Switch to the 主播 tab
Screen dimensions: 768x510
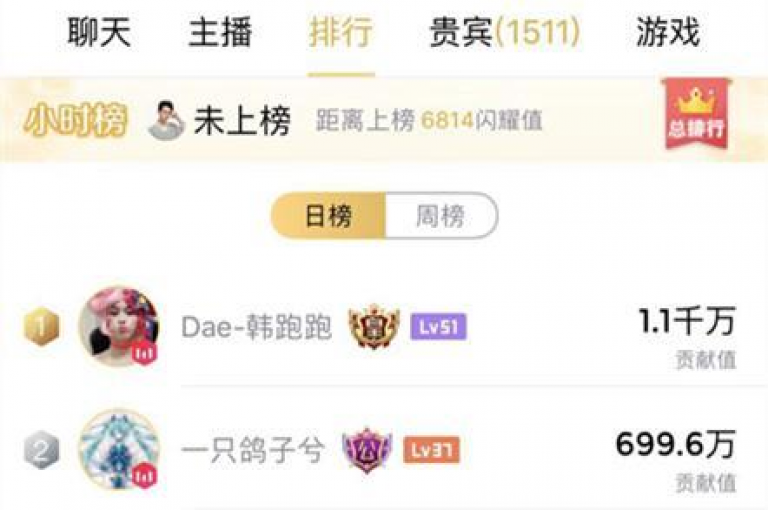point(220,32)
